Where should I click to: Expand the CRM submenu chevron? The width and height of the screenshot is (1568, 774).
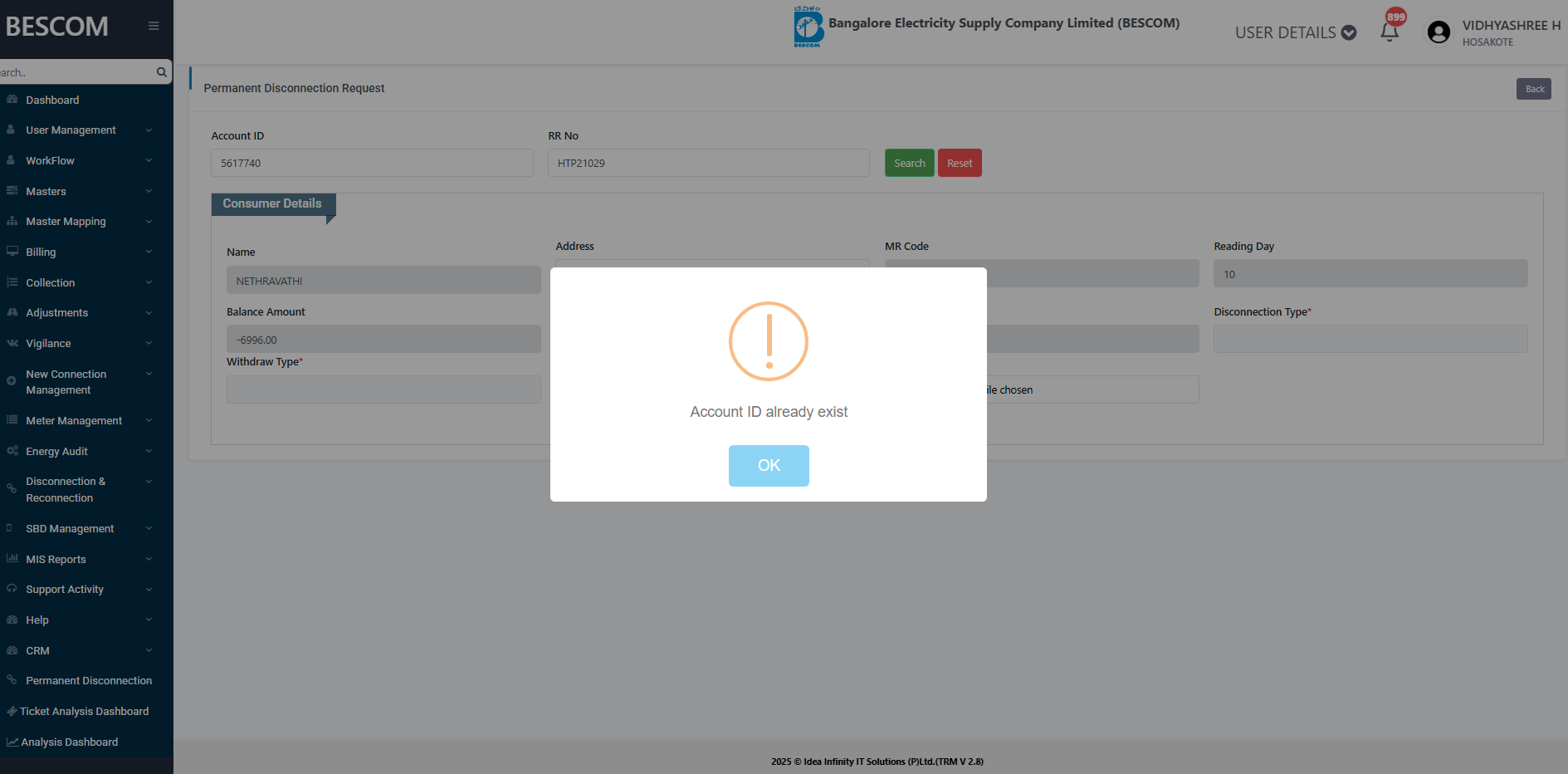click(x=149, y=650)
